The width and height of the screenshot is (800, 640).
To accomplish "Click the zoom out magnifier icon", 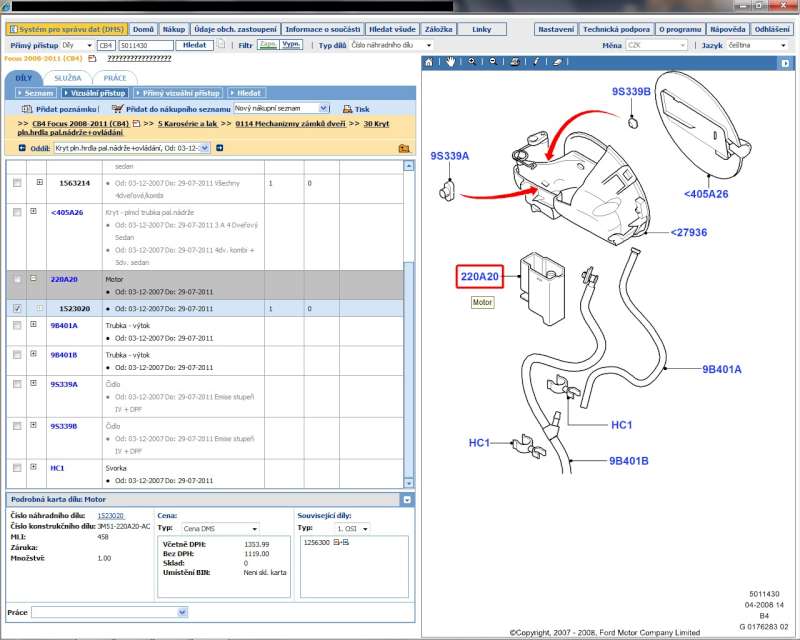I will [x=492, y=62].
